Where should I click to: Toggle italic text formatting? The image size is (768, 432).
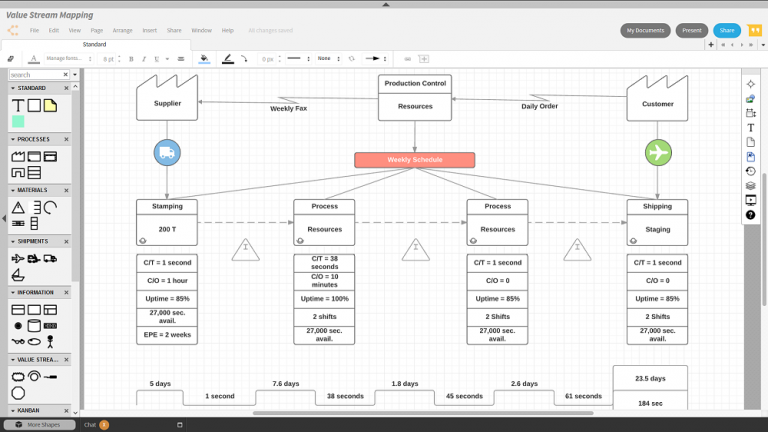(143, 59)
